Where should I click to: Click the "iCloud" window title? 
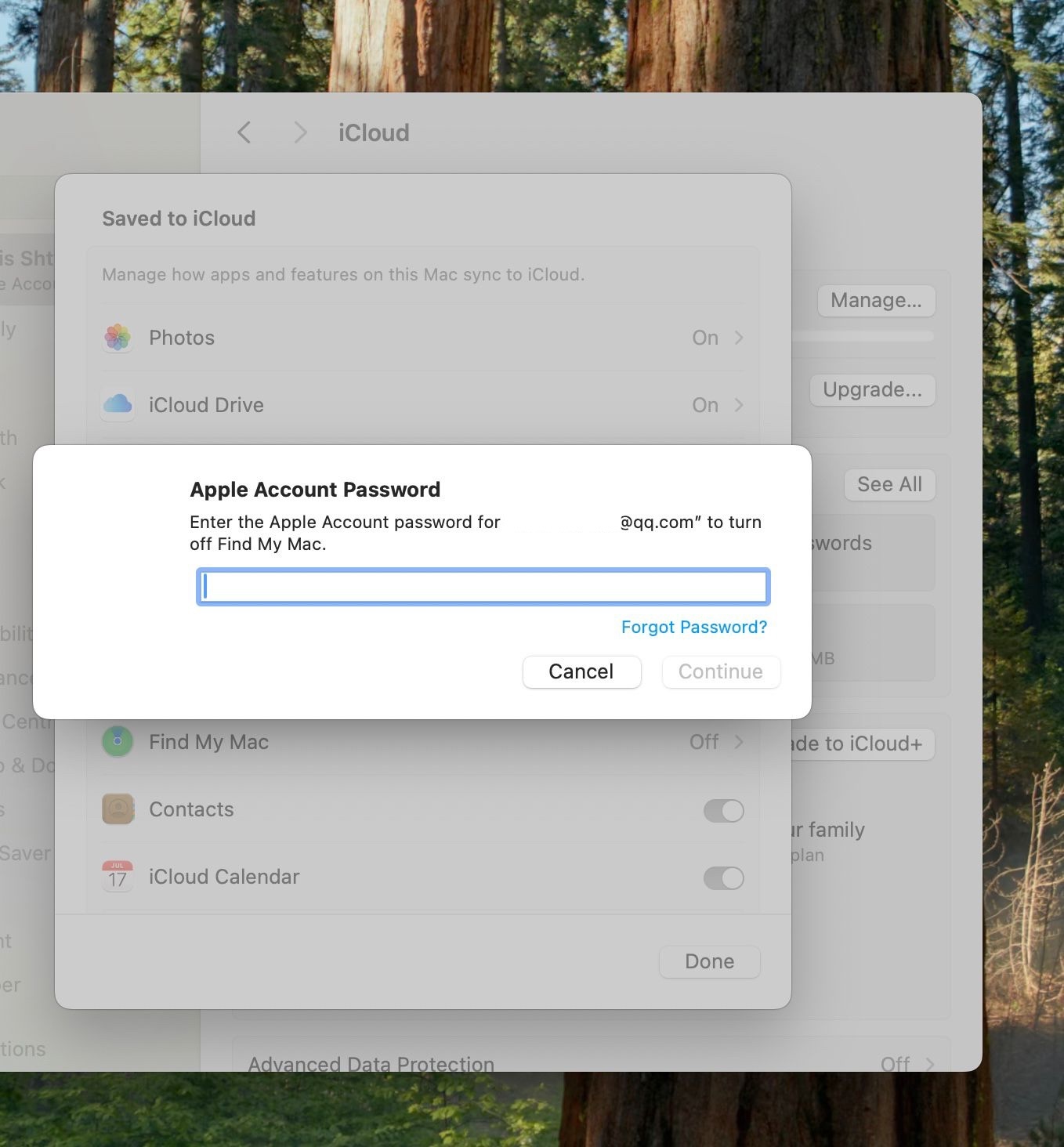tap(374, 132)
